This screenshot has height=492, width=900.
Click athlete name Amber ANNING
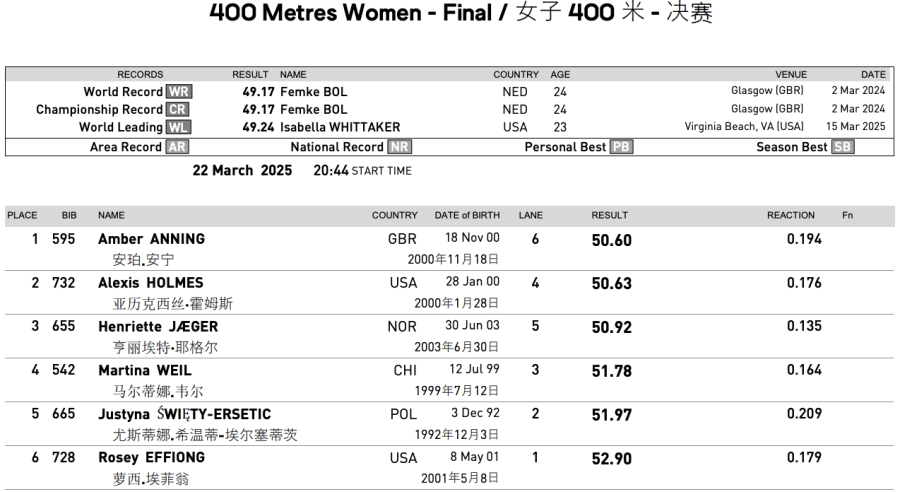point(151,239)
